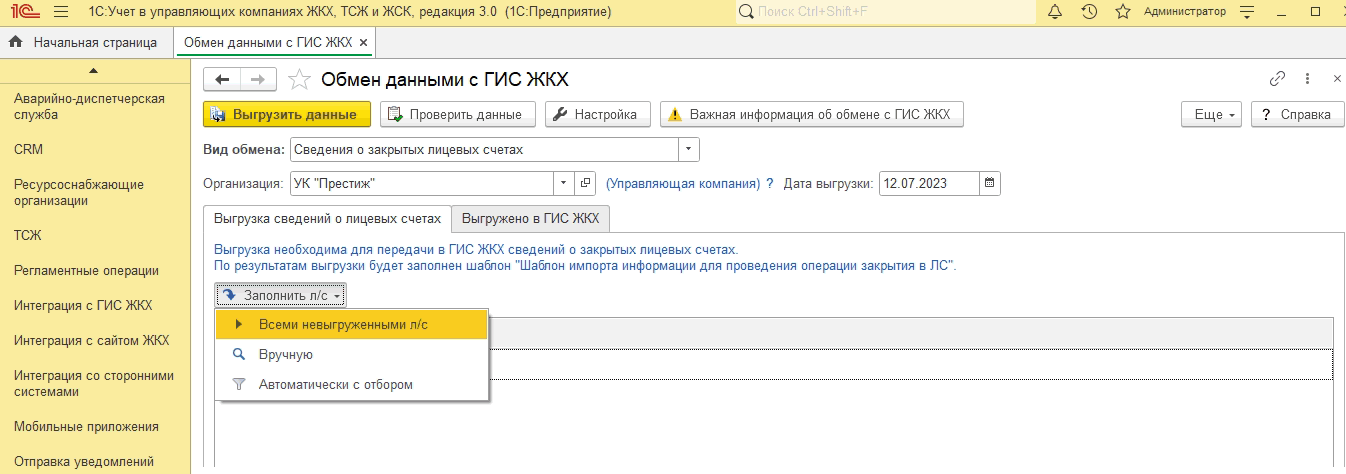Choose Вручную from the fill menu
Image resolution: width=1346 pixels, height=474 pixels.
[x=286, y=354]
